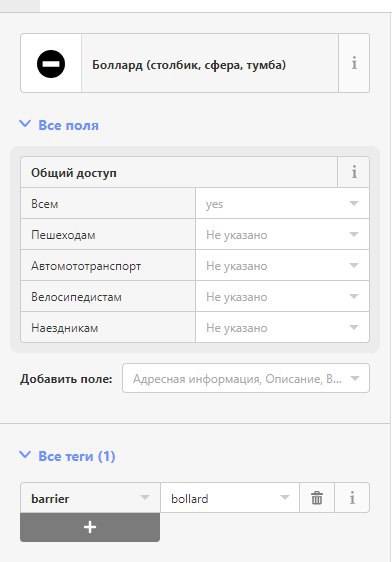This screenshot has width=392, height=562.
Task: Collapse the Все поля section
Action: coord(59,125)
